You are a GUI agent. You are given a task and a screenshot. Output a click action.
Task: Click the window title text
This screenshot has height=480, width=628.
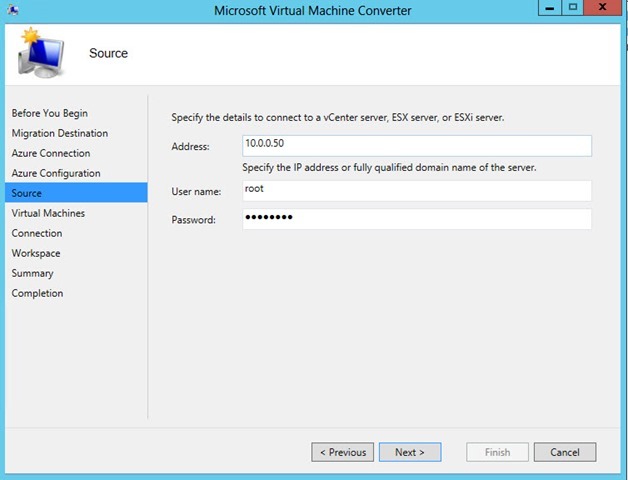[312, 10]
